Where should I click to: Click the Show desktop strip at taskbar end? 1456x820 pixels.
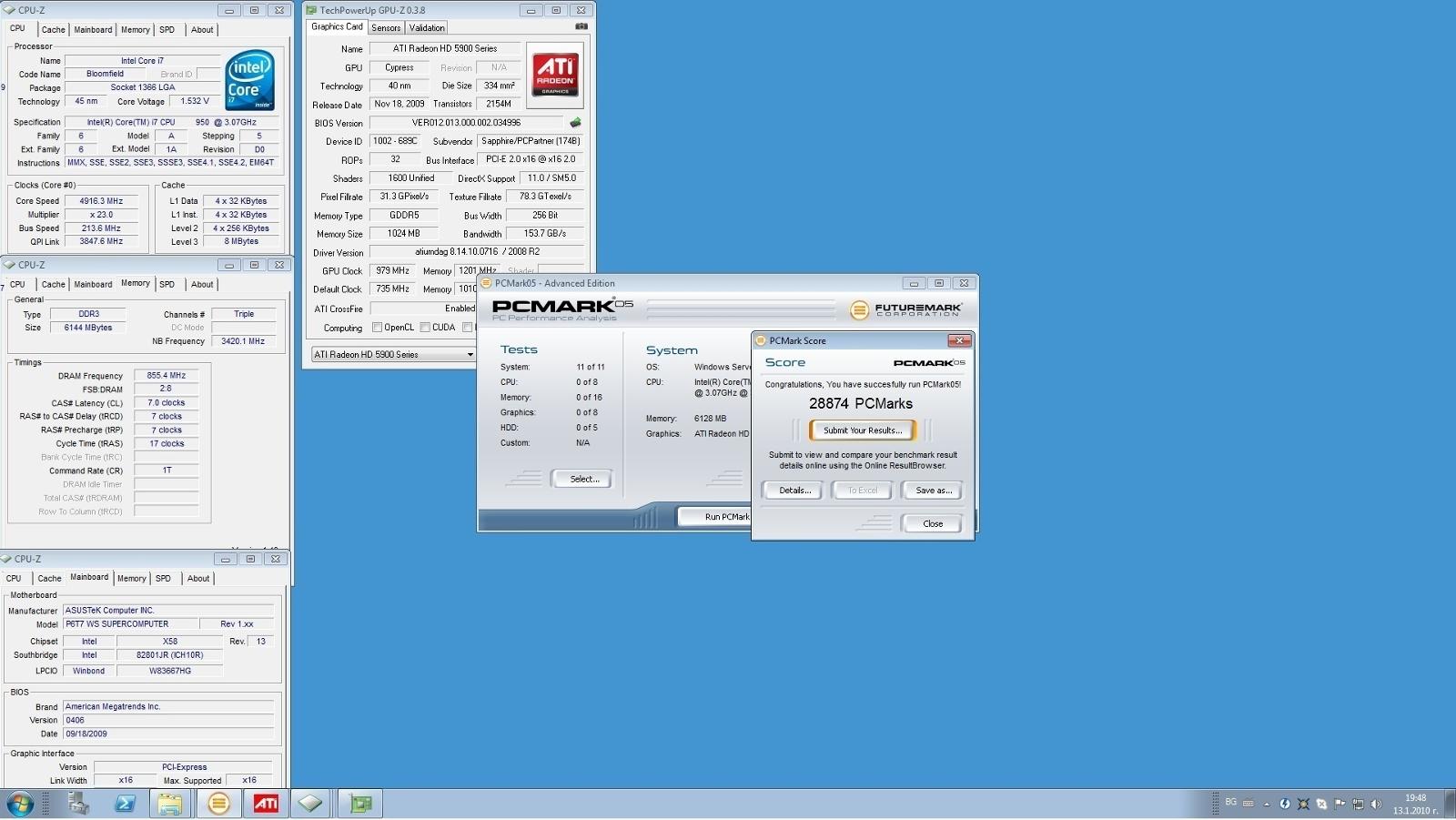[x=1449, y=804]
